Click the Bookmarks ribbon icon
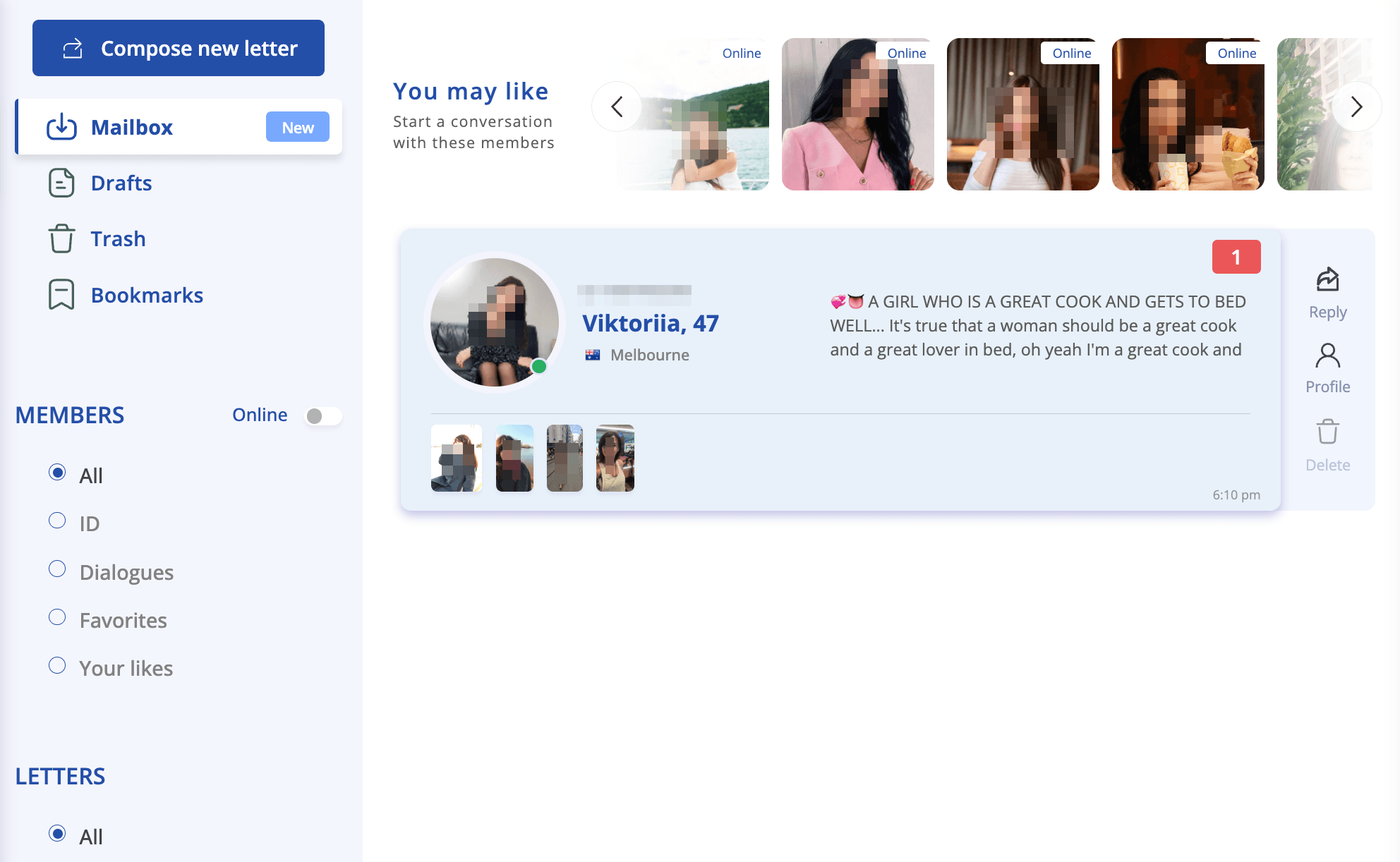1400x862 pixels. point(61,295)
